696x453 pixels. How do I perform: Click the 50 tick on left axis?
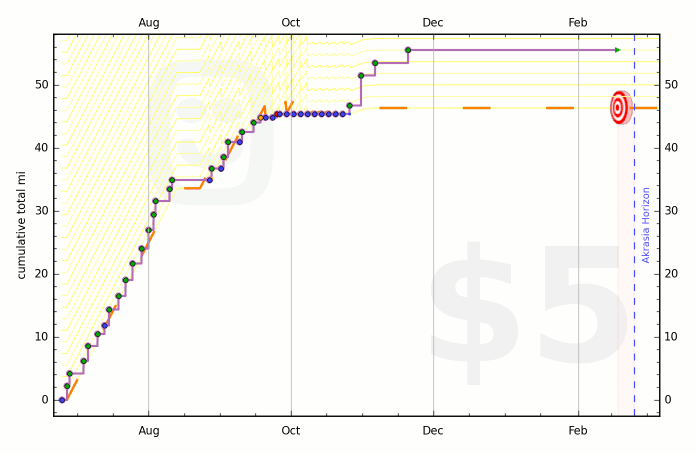click(x=41, y=84)
